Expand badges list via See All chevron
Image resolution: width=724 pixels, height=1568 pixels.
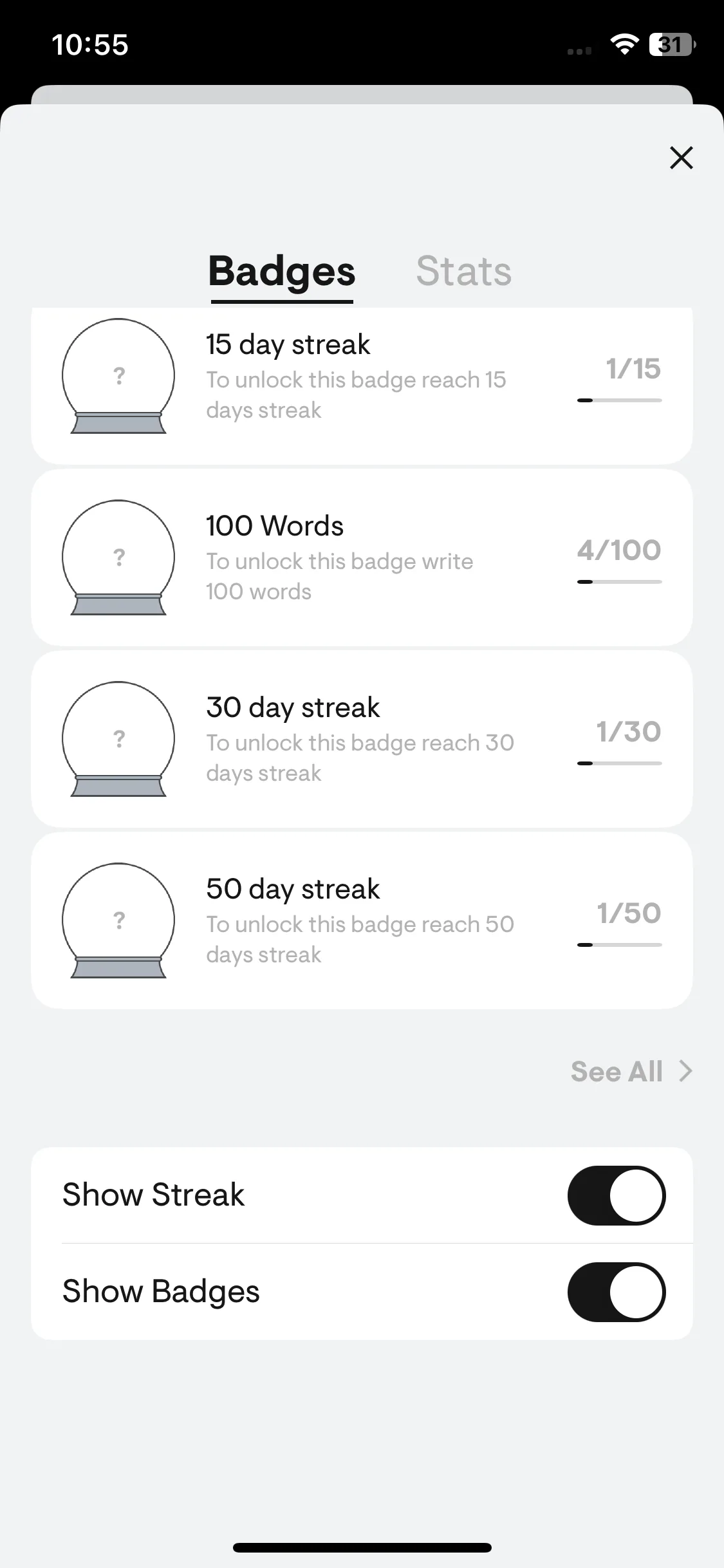686,1071
